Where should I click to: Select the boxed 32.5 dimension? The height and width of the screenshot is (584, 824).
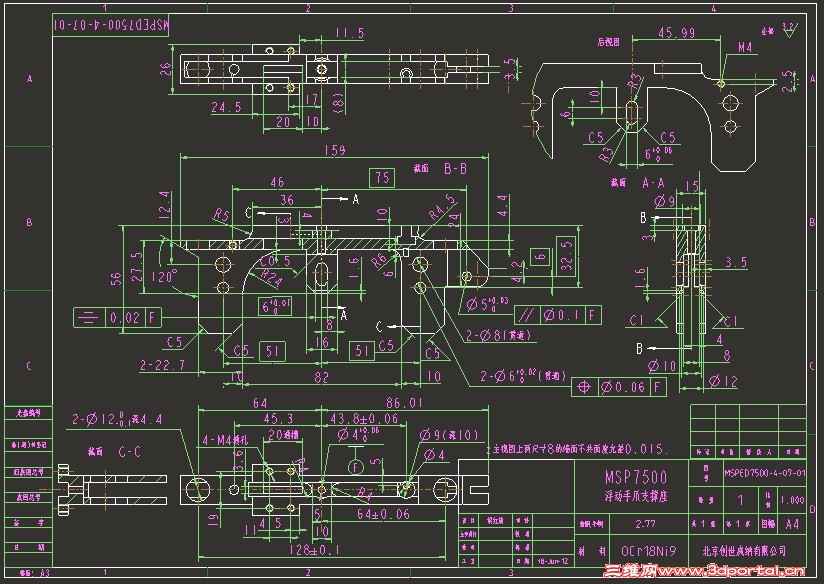[566, 256]
